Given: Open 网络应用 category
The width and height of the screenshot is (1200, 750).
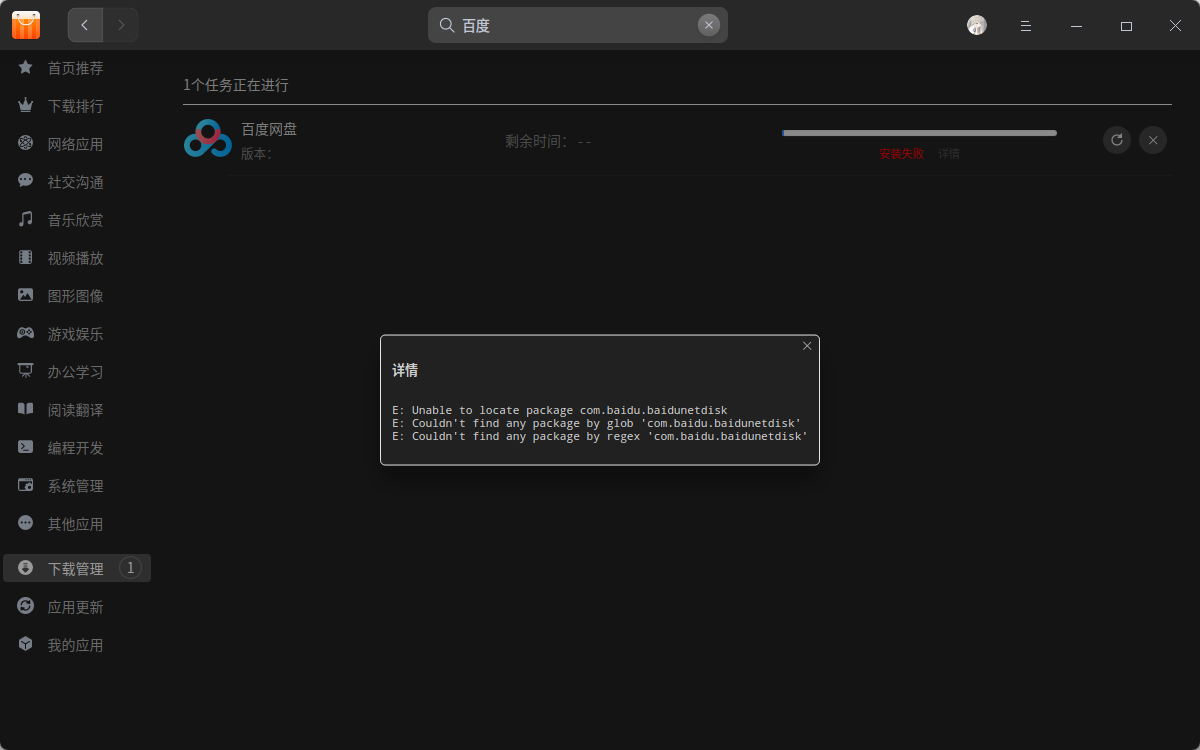Looking at the screenshot, I should click(77, 144).
